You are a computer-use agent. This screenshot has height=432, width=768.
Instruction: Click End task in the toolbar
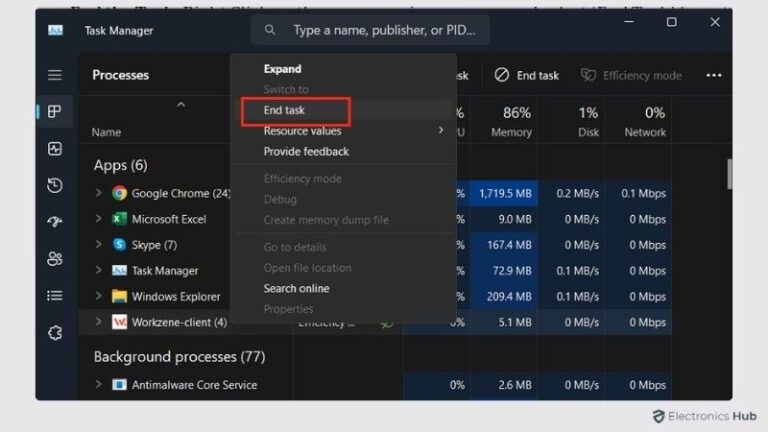527,75
